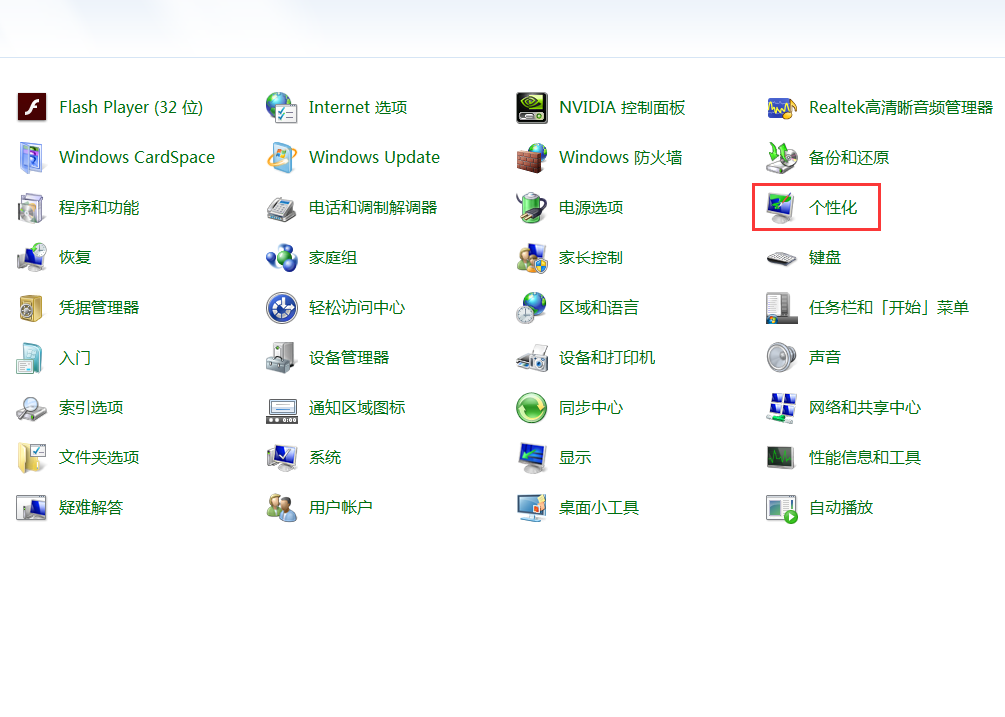Click the 显示 link
The image size is (1005, 717).
[x=575, y=457]
